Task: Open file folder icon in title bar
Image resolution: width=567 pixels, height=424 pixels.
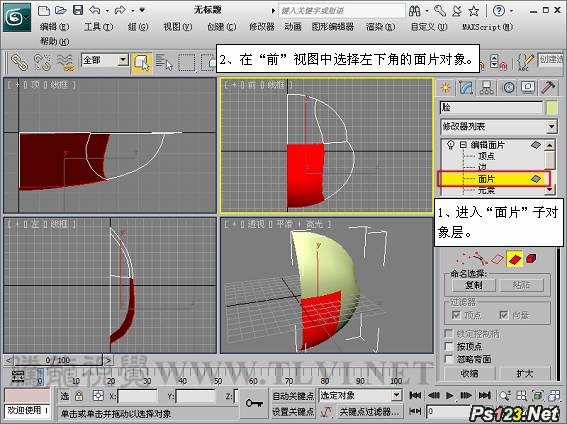Action: (x=60, y=10)
